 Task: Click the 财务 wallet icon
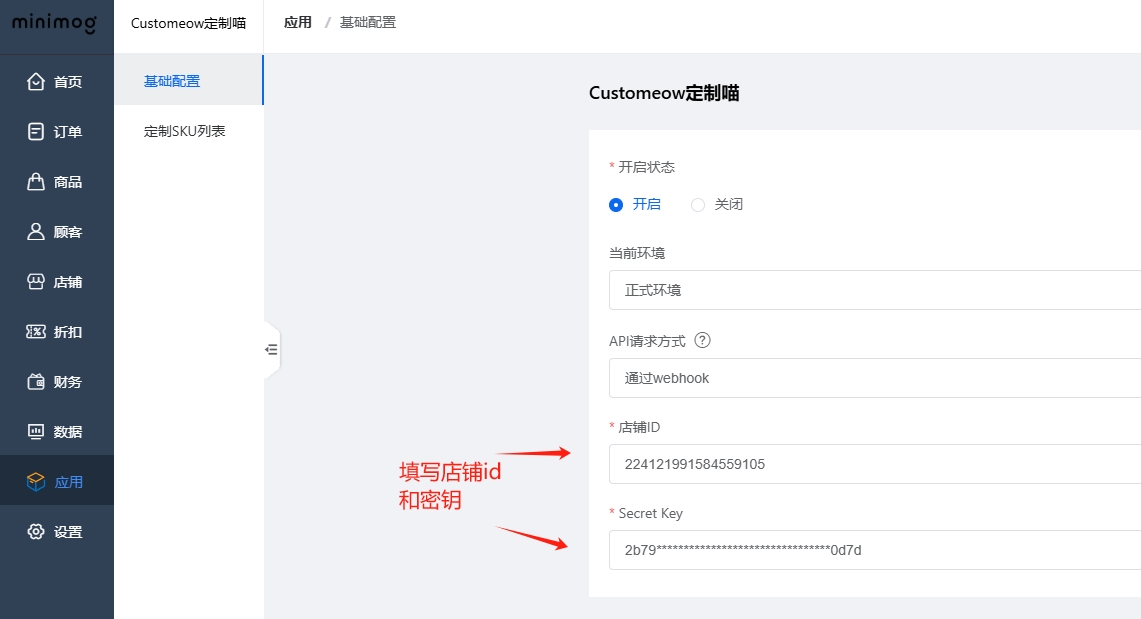click(36, 381)
